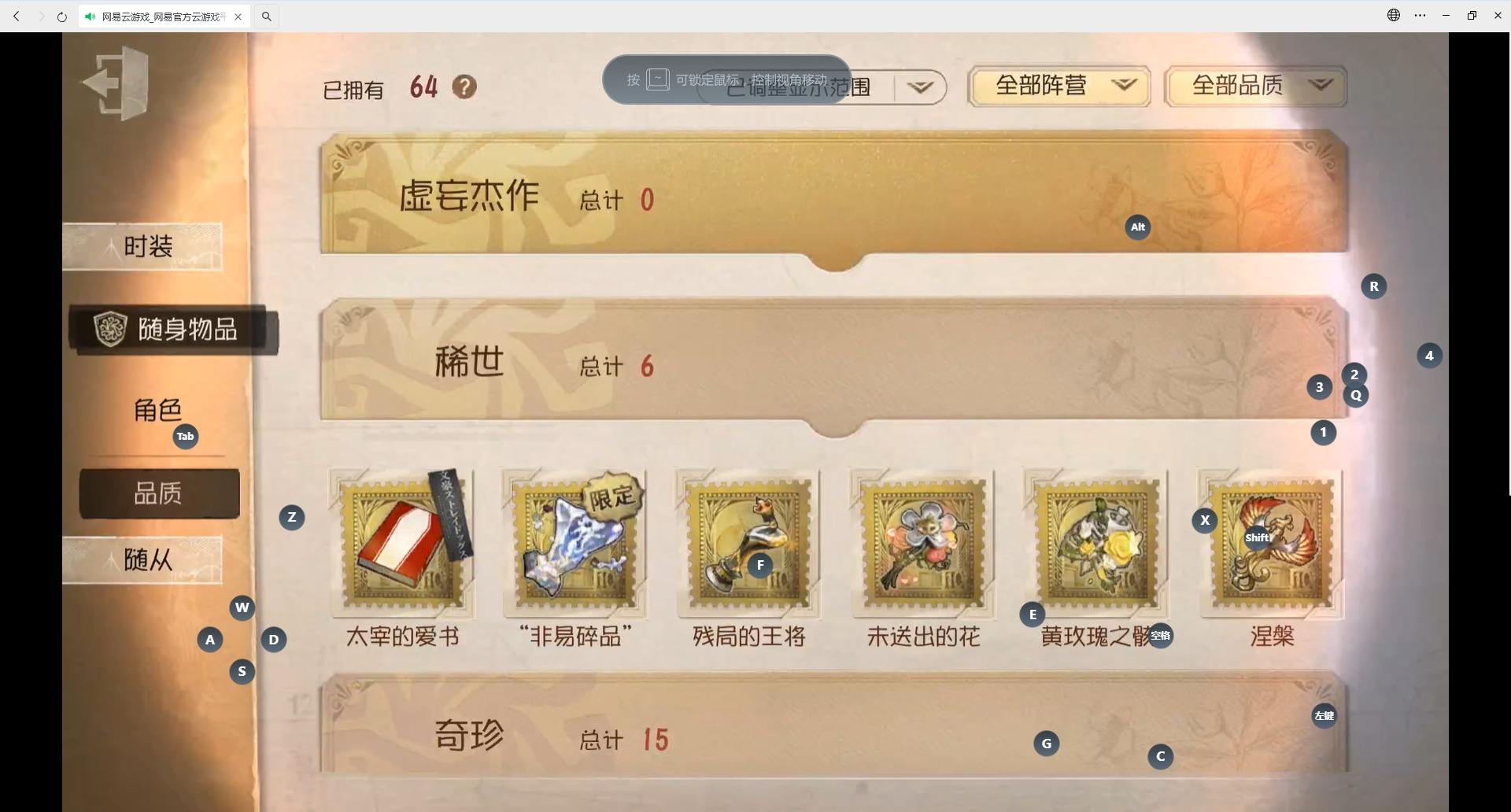The height and width of the screenshot is (812, 1511).
Task: Open the question mark help icon
Action: coord(464,87)
